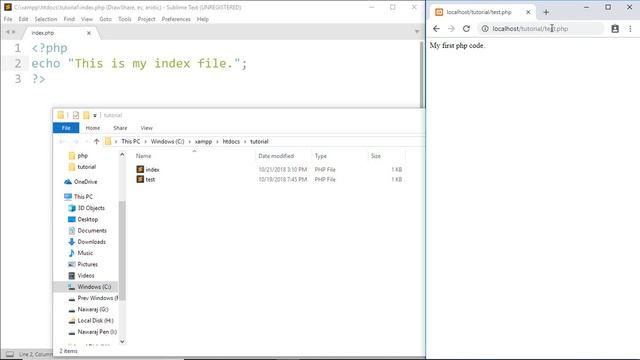
Task: Click the Sublime Text app icon in title bar
Action: tap(8, 7)
